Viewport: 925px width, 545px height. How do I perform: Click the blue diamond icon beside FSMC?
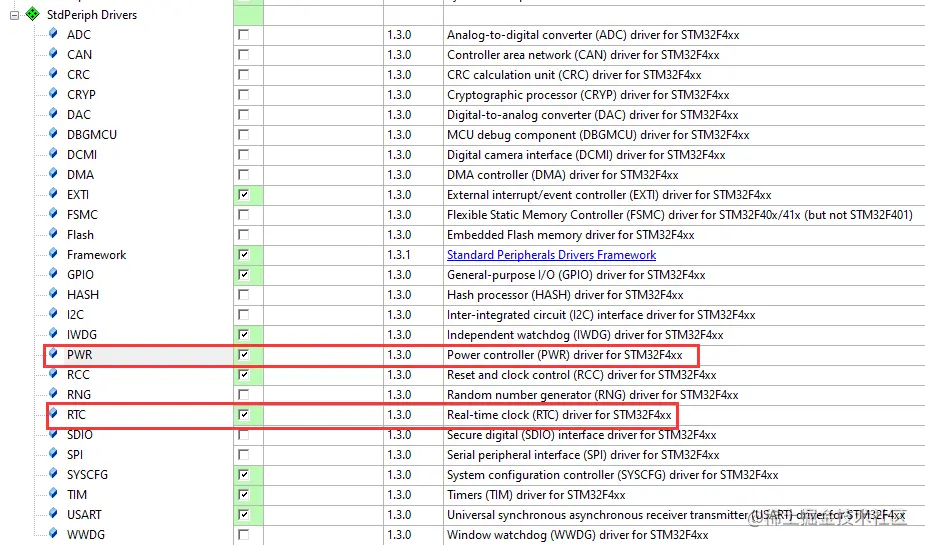(53, 214)
